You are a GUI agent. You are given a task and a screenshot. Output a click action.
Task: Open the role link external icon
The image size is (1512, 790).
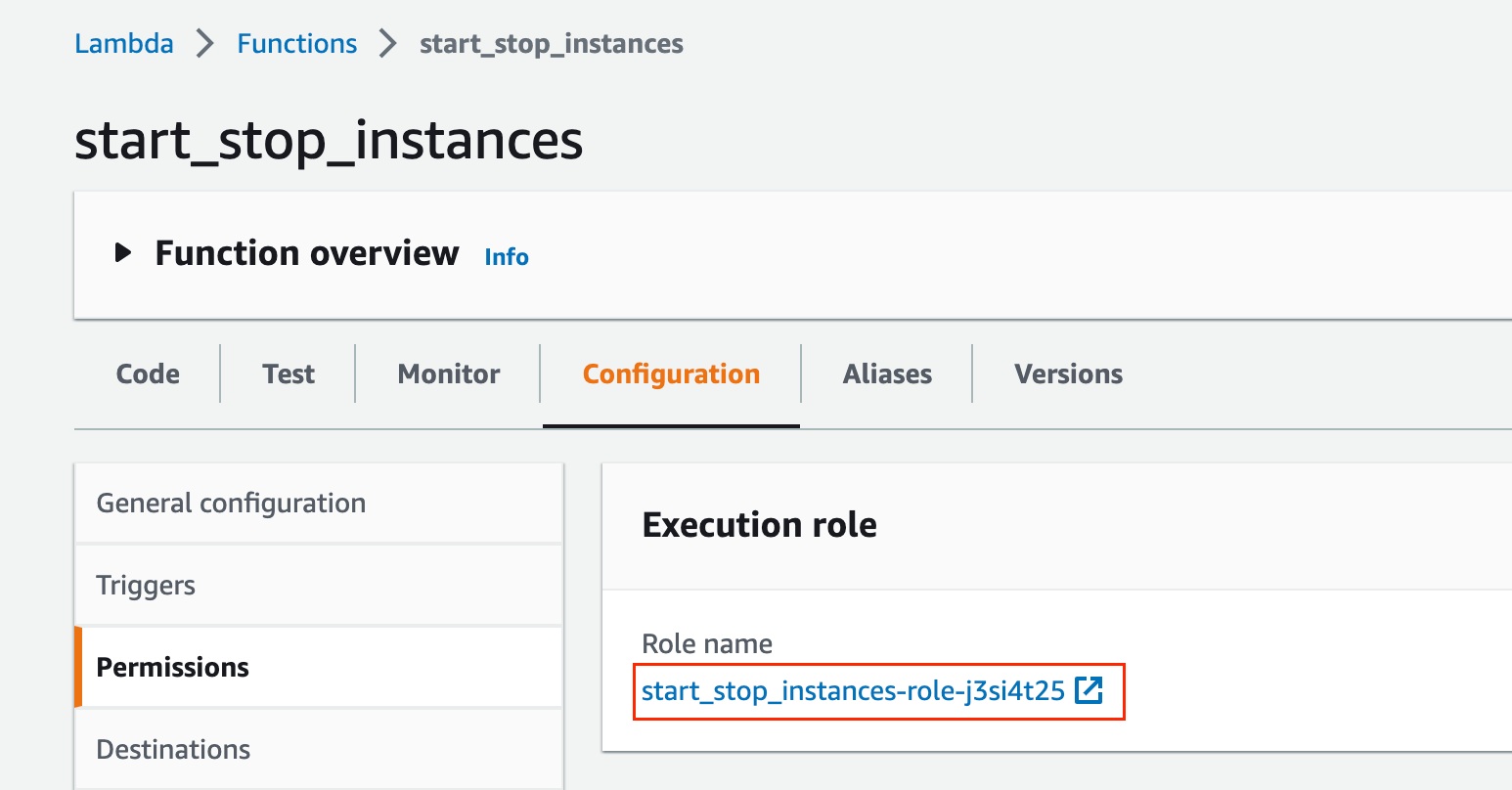point(1089,690)
